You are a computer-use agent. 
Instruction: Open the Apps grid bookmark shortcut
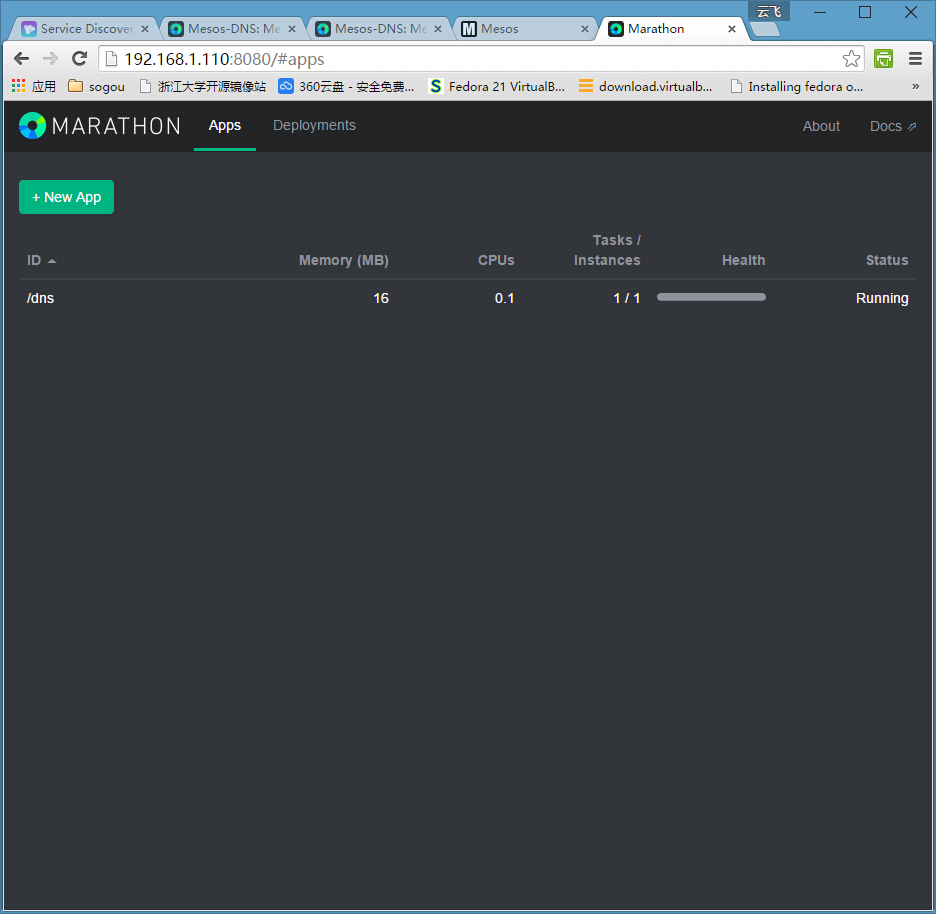(x=34, y=87)
